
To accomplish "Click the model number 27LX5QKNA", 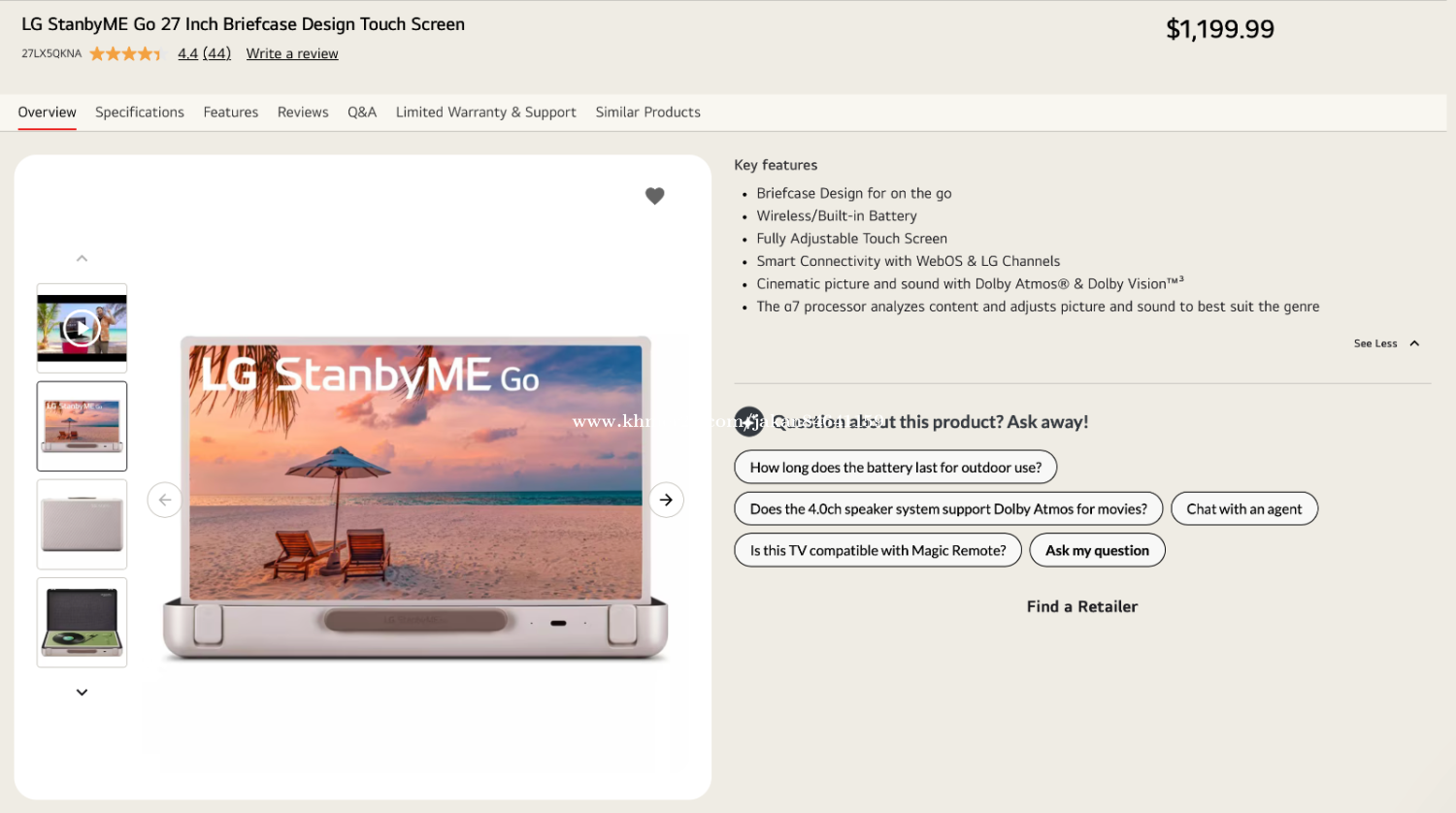I will [51, 53].
